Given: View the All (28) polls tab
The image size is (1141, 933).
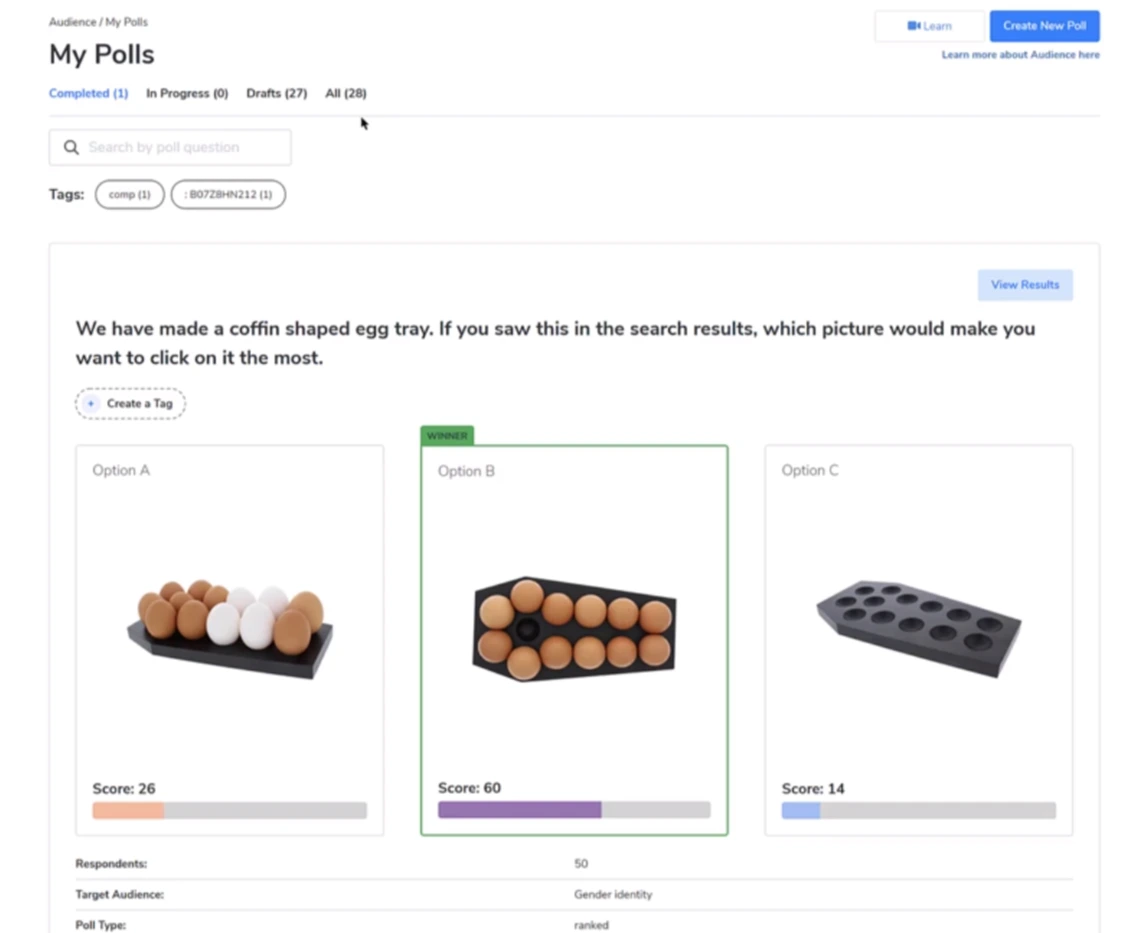Looking at the screenshot, I should [x=346, y=93].
